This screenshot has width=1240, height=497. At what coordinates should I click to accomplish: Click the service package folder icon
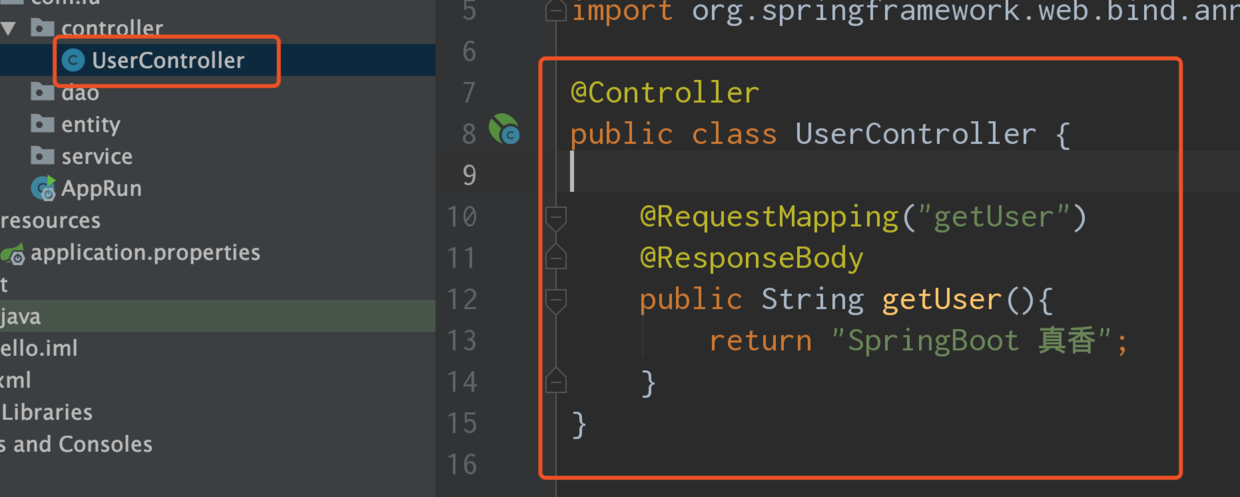[x=43, y=156]
